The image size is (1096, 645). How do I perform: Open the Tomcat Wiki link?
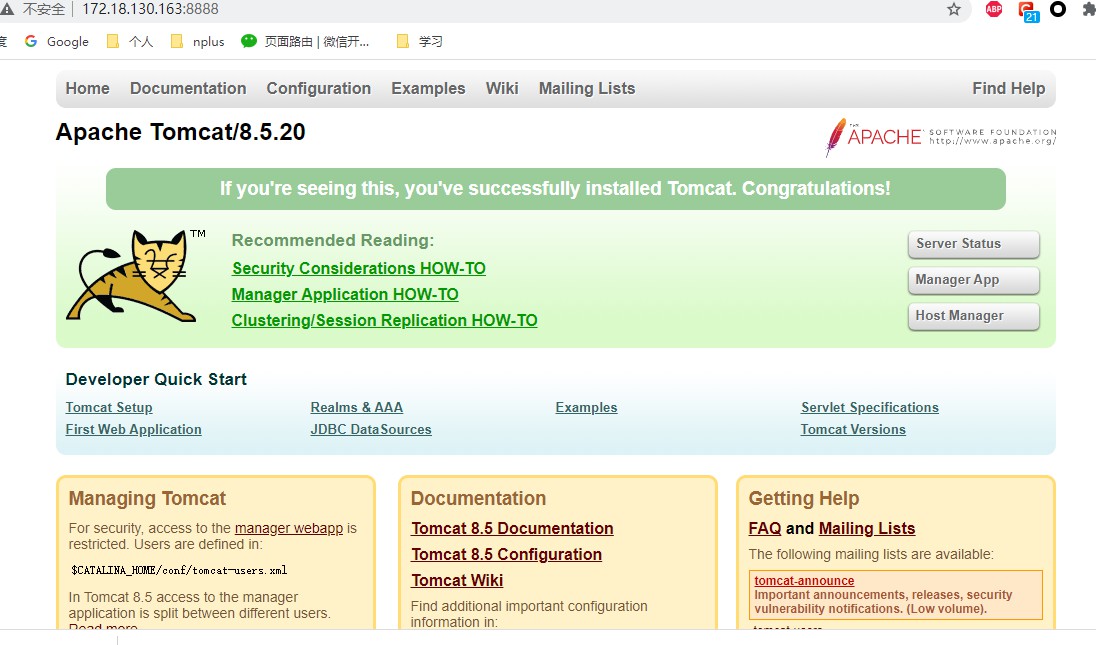(457, 580)
